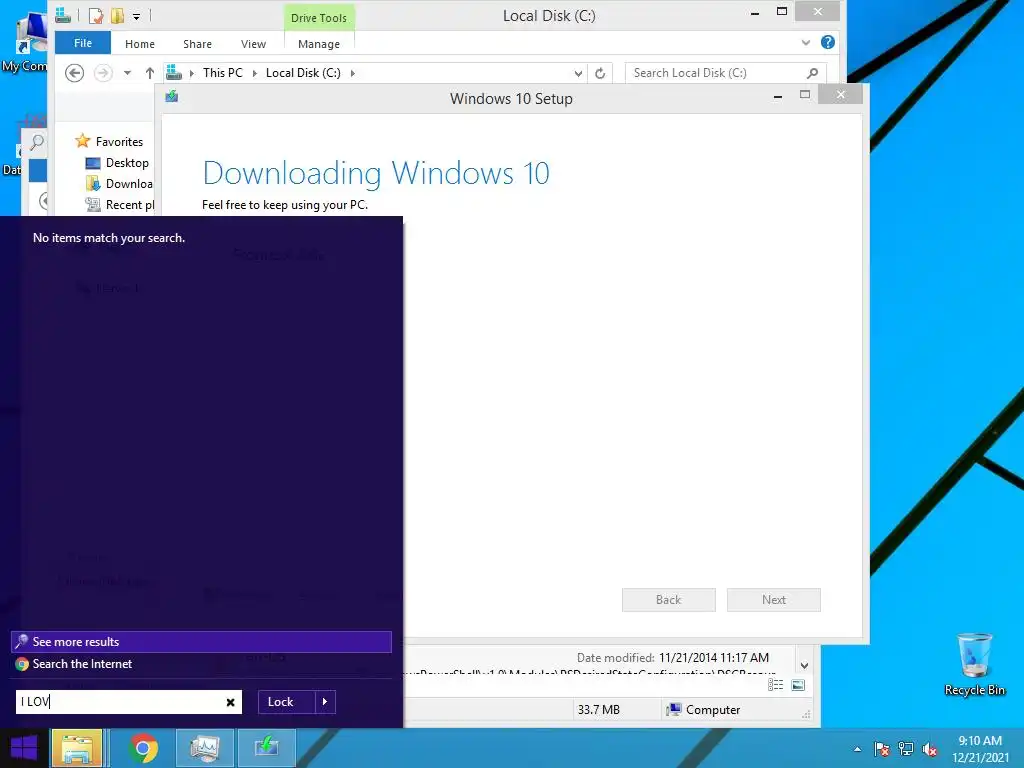Open the Windows 10 Setup taskbar icon

(266, 748)
